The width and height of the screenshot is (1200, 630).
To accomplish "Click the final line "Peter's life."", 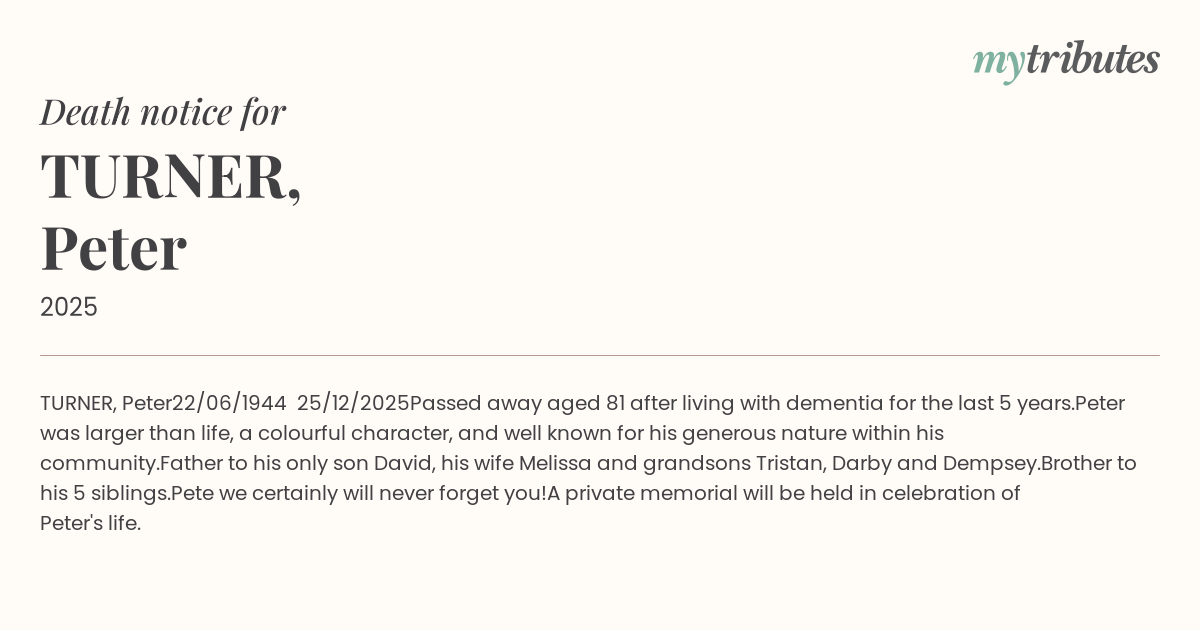I will (x=90, y=523).
